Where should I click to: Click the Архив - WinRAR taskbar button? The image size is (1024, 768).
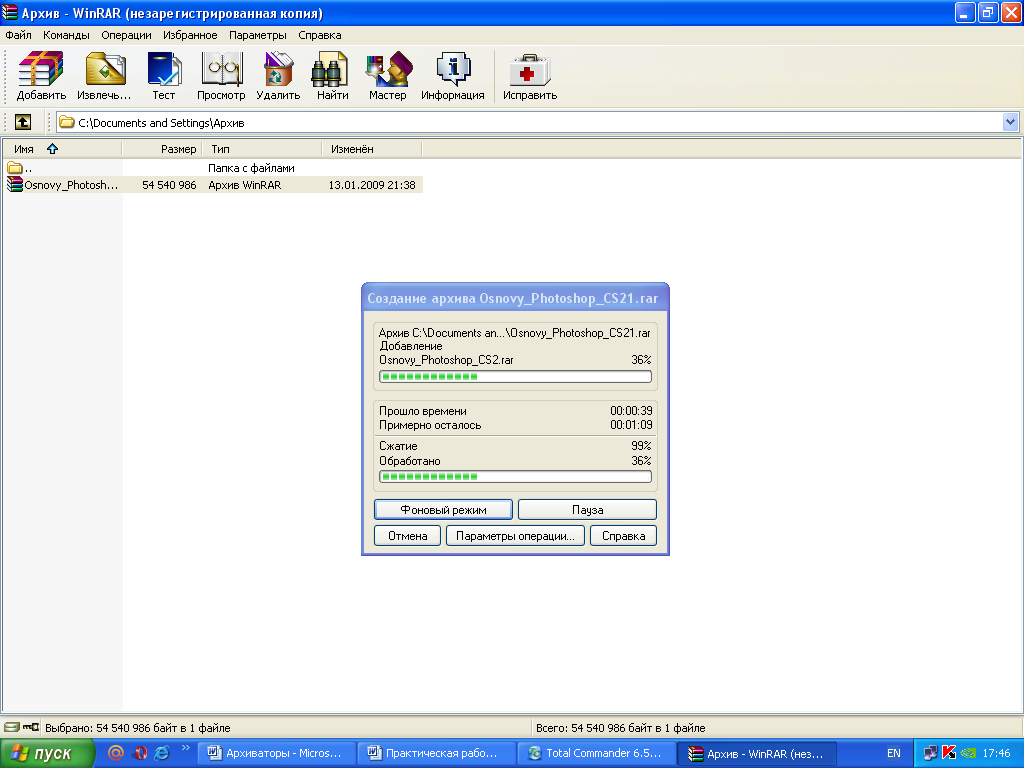[756, 753]
